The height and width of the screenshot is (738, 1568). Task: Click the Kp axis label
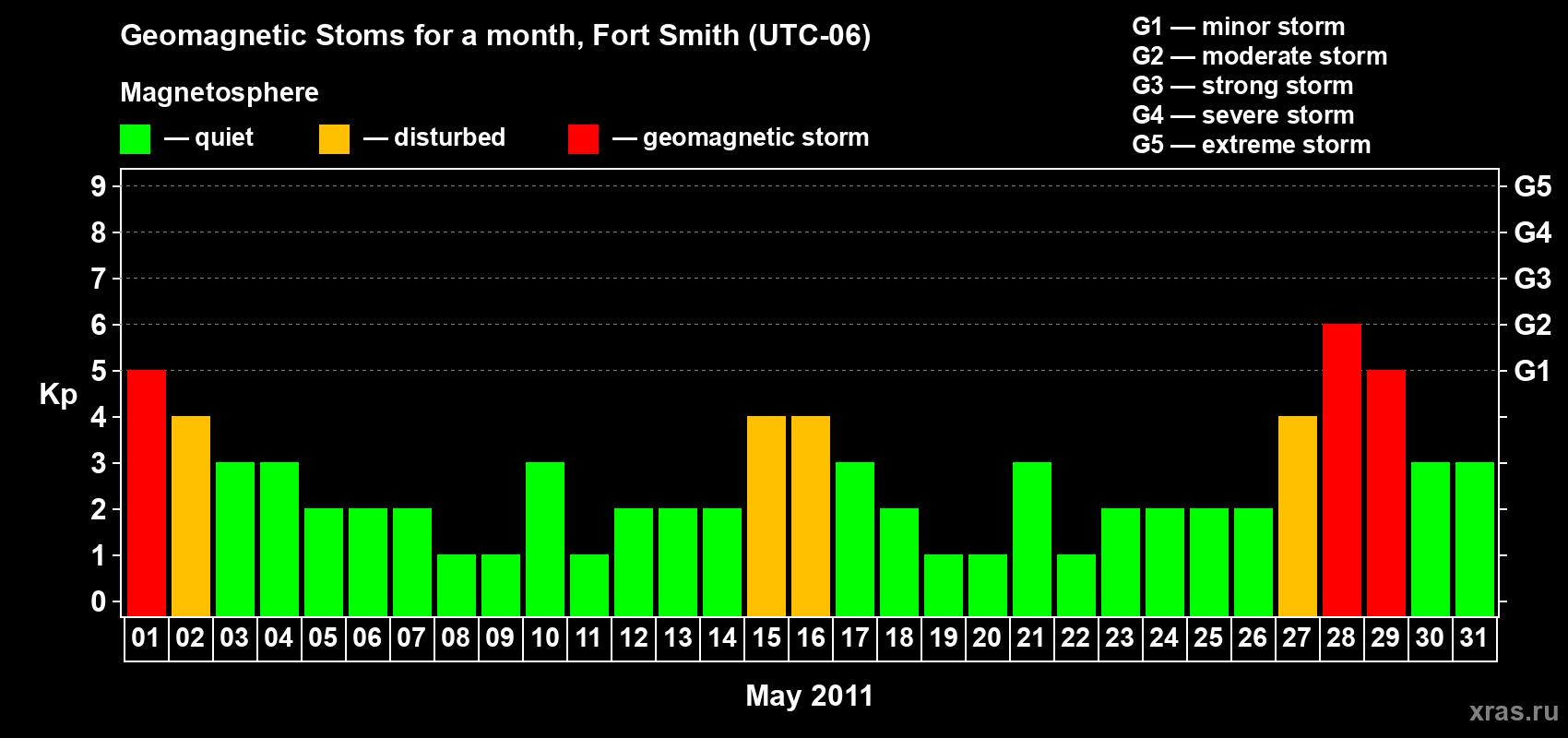58,395
